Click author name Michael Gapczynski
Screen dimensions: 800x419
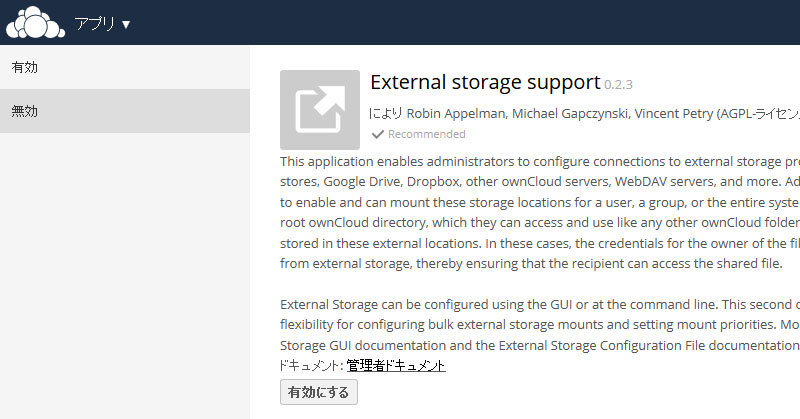pyautogui.click(x=570, y=113)
